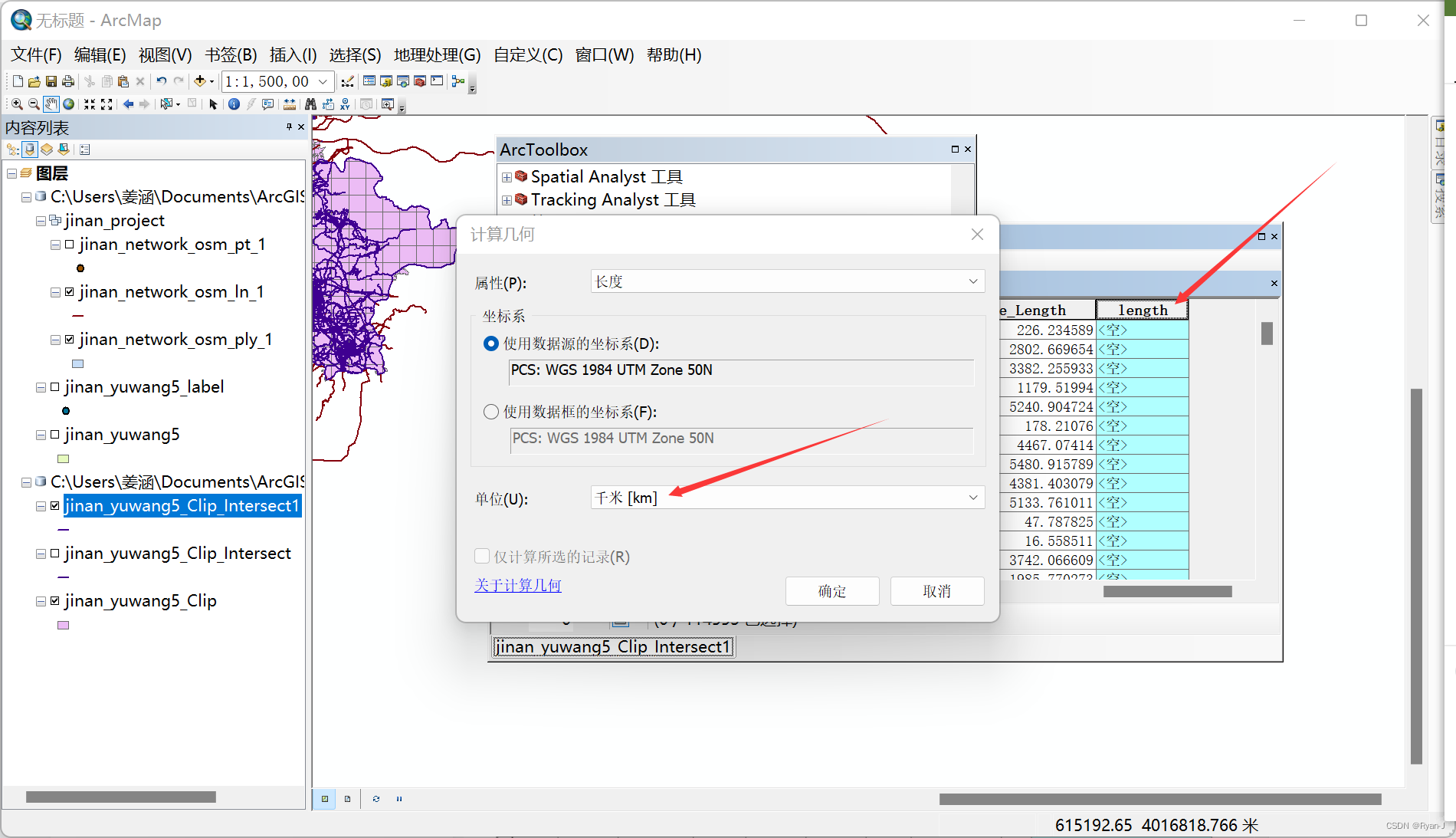This screenshot has height=838, width=1456.
Task: Switch the contents list to List By Selection
Action: (64, 150)
